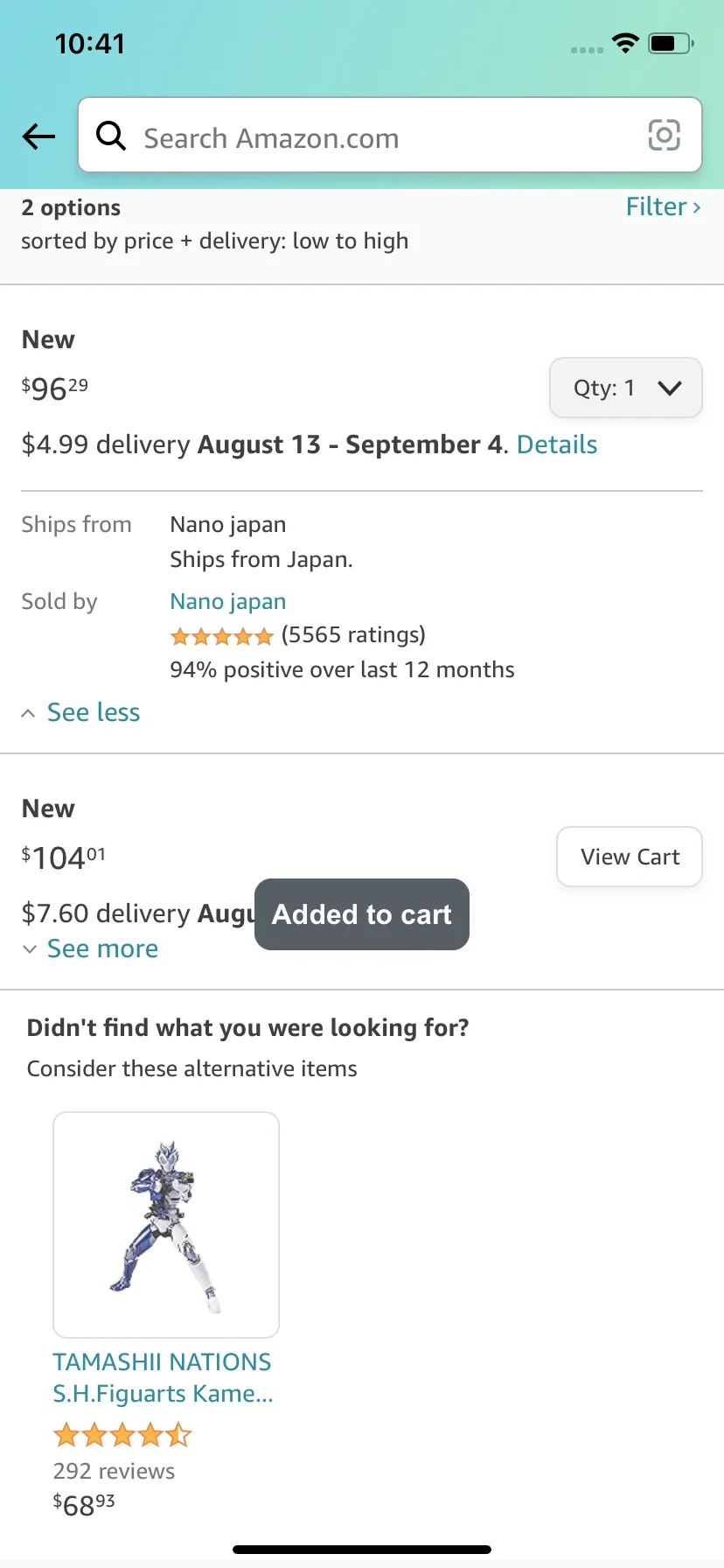This screenshot has height=1568, width=724.
Task: Open delivery Details link
Action: (557, 444)
